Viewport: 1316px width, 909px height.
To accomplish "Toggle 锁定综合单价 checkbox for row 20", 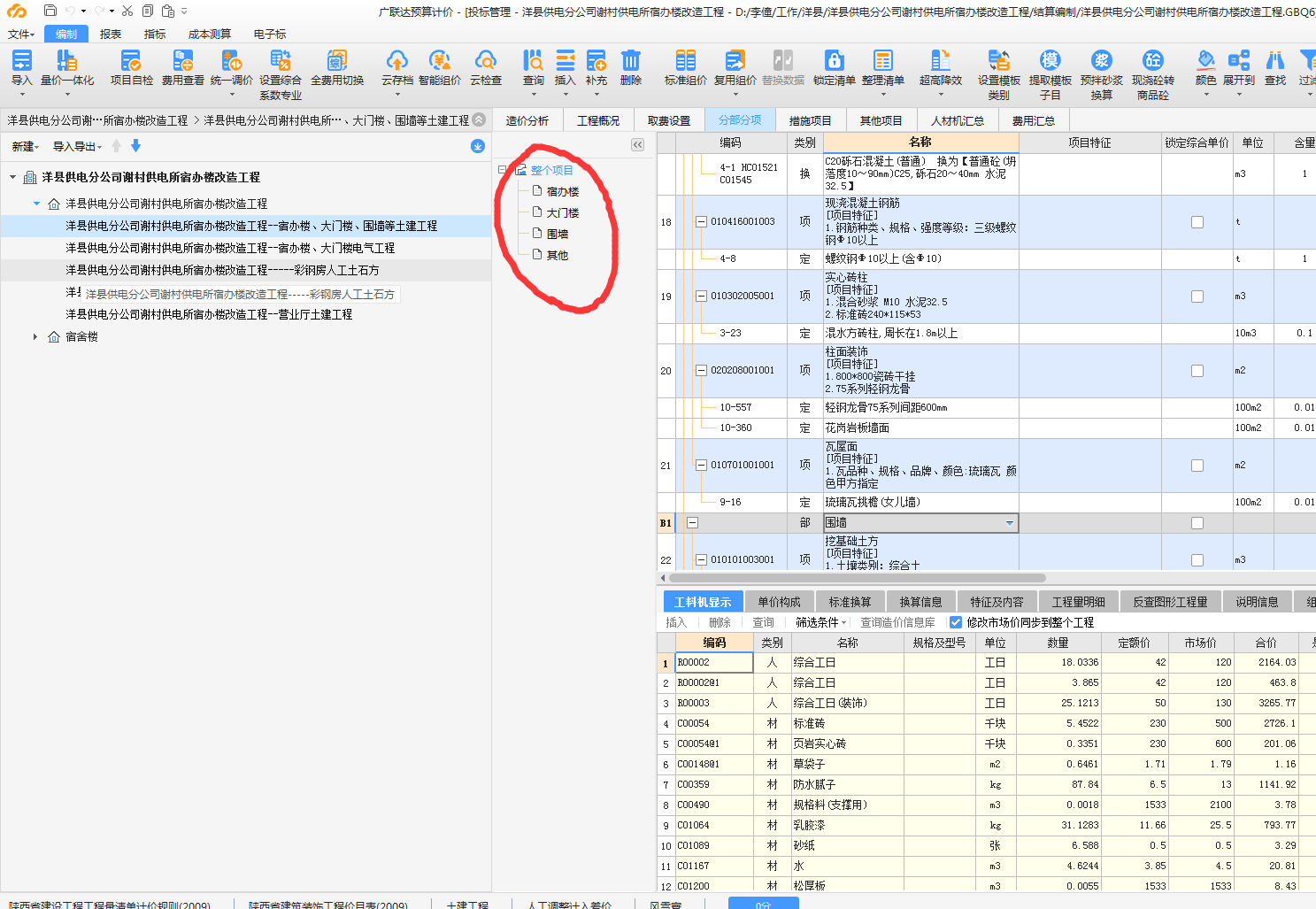I will coord(1197,371).
